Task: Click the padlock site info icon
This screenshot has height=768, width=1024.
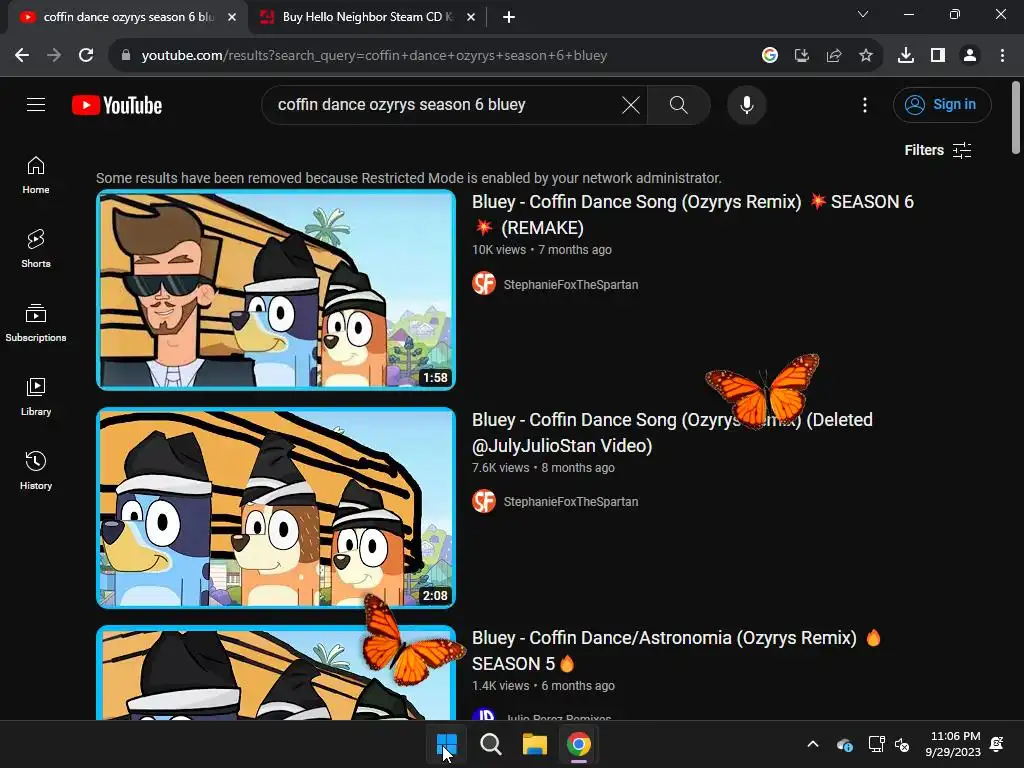Action: click(x=126, y=56)
